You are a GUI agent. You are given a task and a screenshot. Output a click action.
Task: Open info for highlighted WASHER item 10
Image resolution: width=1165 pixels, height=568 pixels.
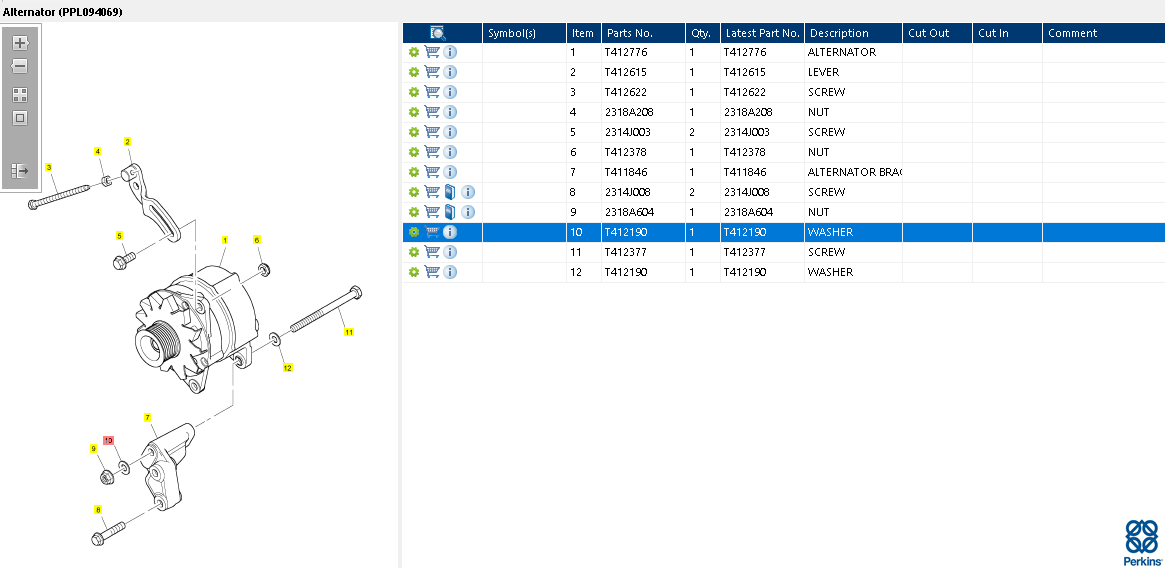[x=450, y=232]
